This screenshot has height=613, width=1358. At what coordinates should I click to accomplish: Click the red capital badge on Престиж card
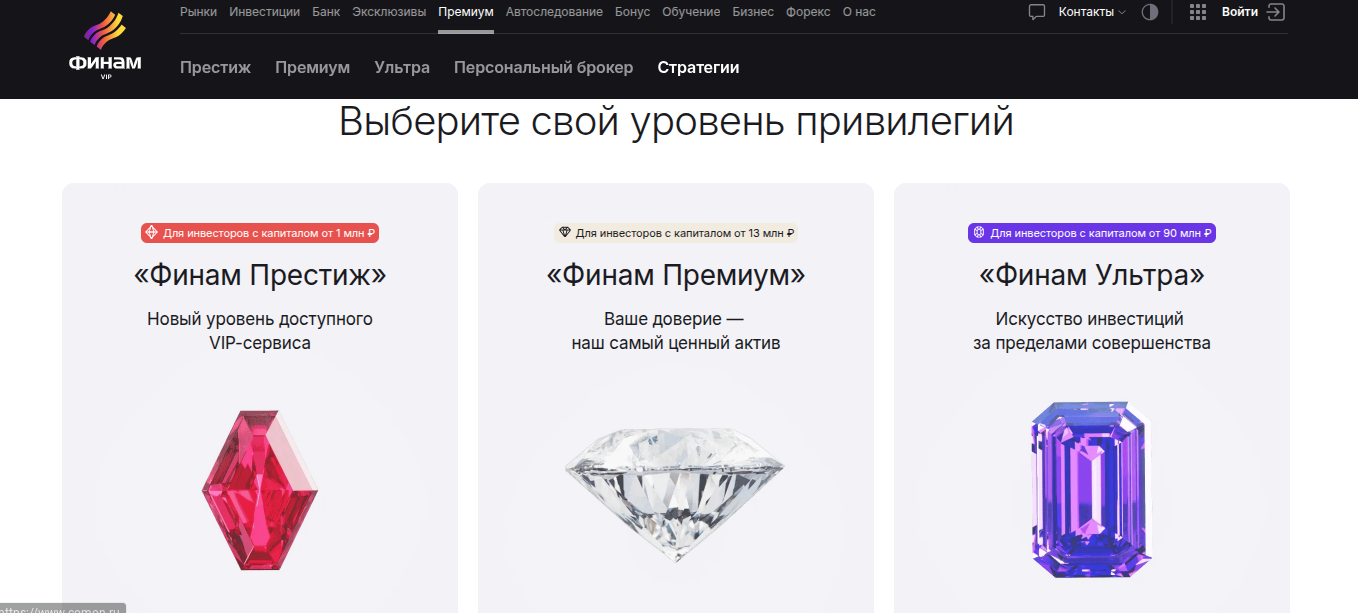[259, 232]
